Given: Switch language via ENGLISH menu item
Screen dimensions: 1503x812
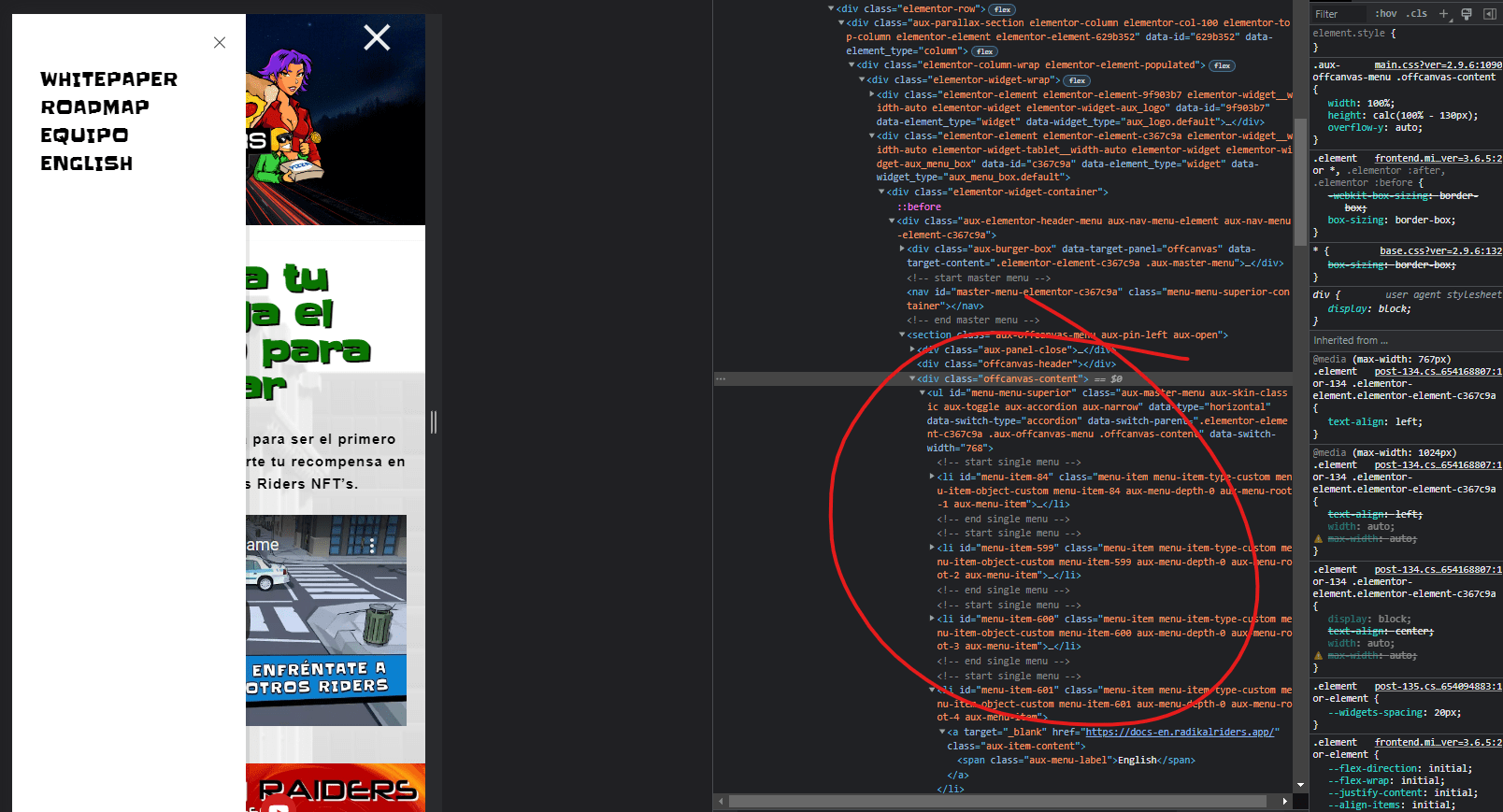Looking at the screenshot, I should 86,164.
